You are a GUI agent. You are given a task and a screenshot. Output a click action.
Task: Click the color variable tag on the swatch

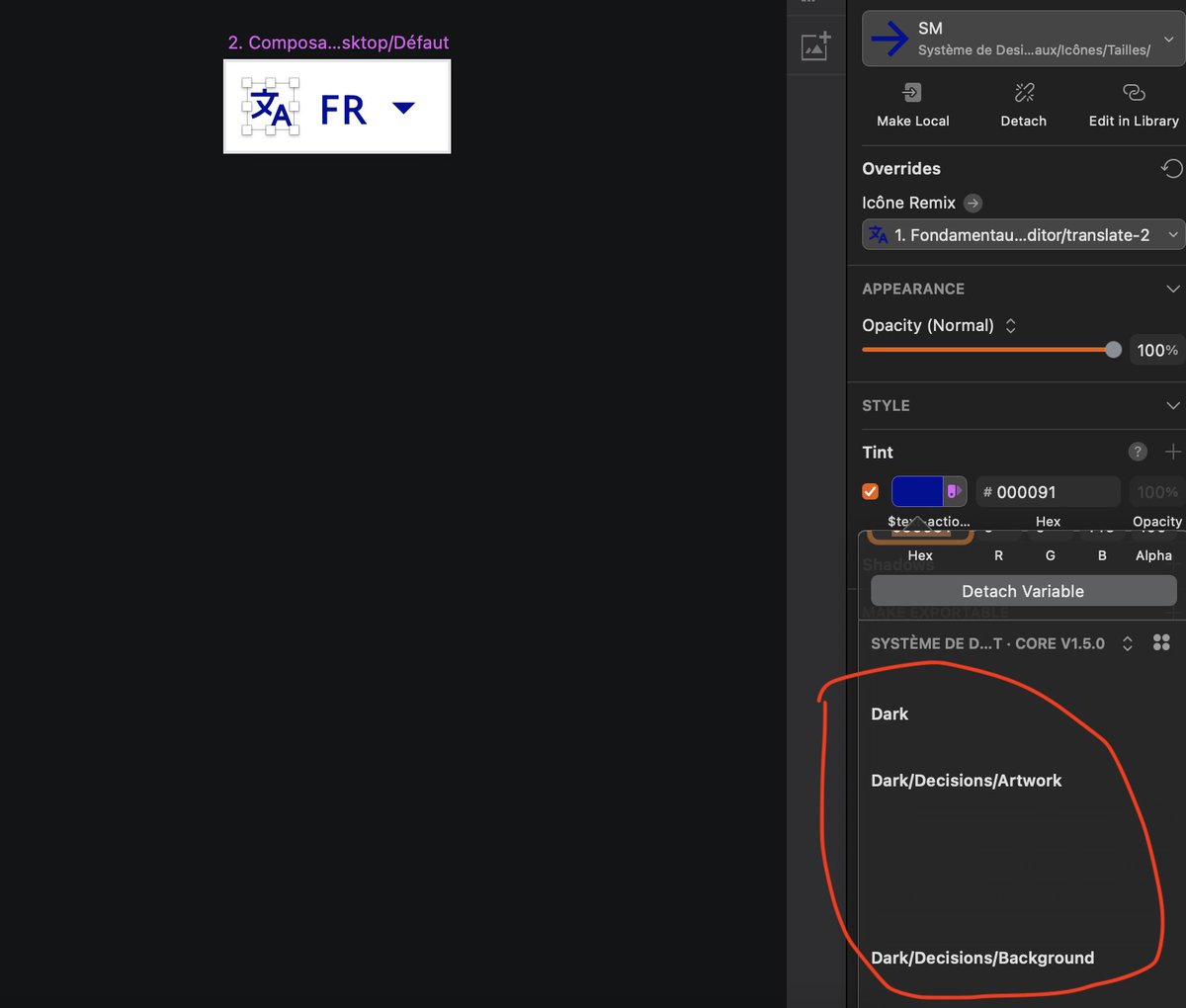954,491
